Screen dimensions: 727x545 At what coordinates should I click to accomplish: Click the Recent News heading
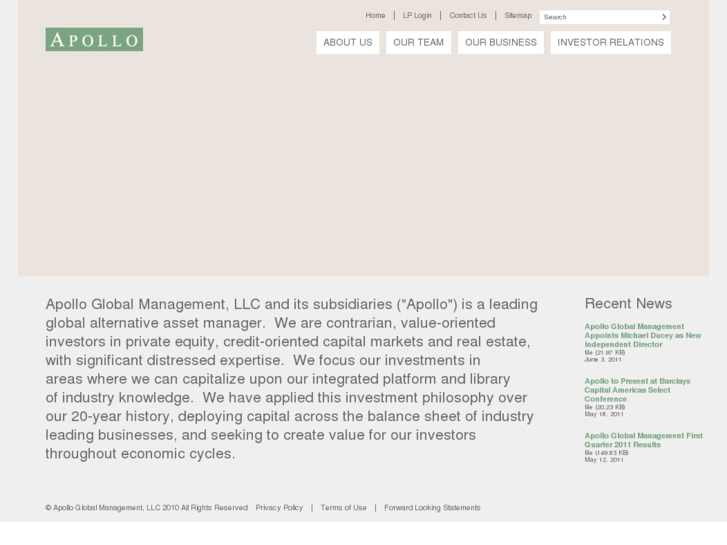pos(628,303)
